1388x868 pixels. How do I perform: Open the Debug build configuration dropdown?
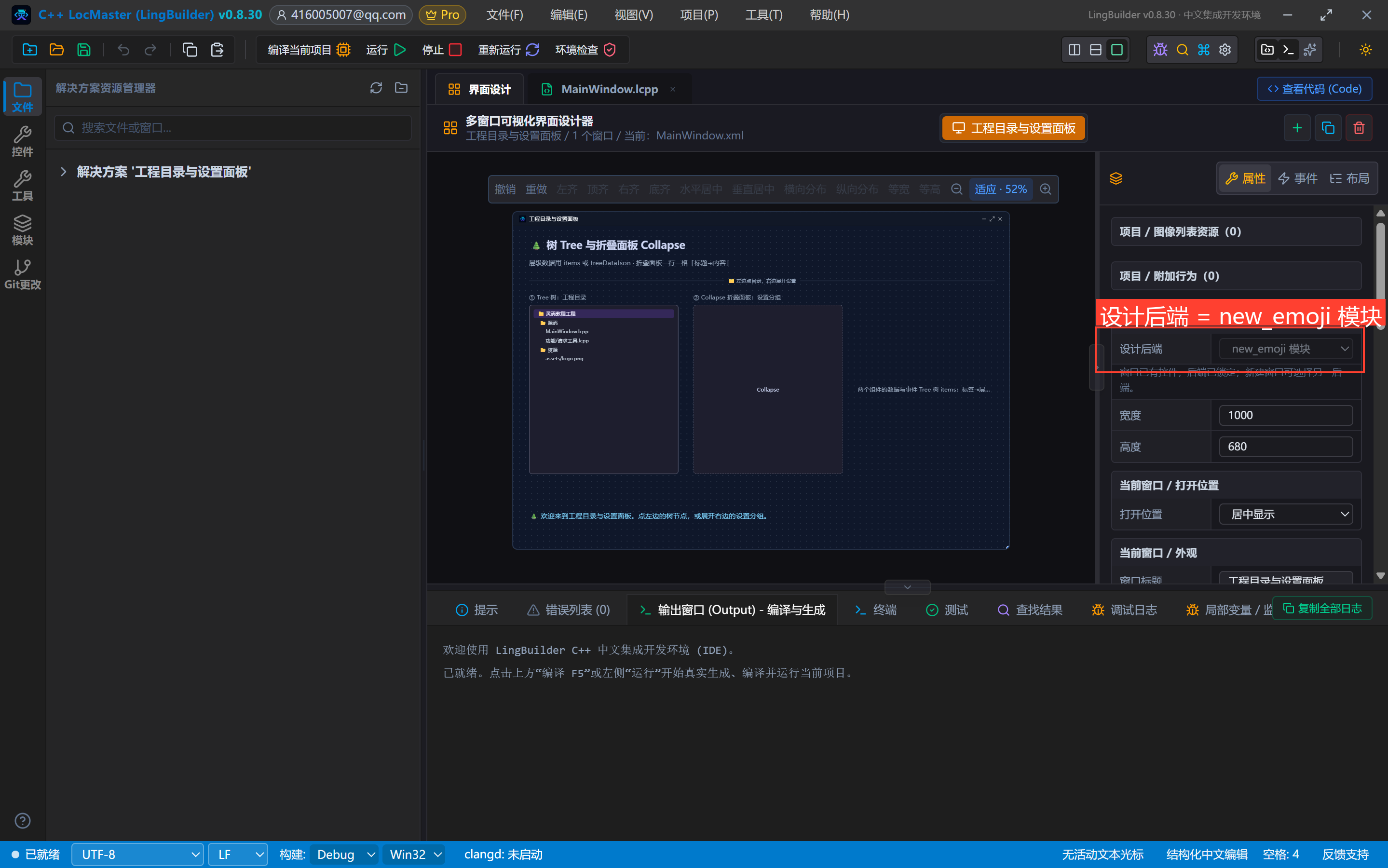[344, 854]
